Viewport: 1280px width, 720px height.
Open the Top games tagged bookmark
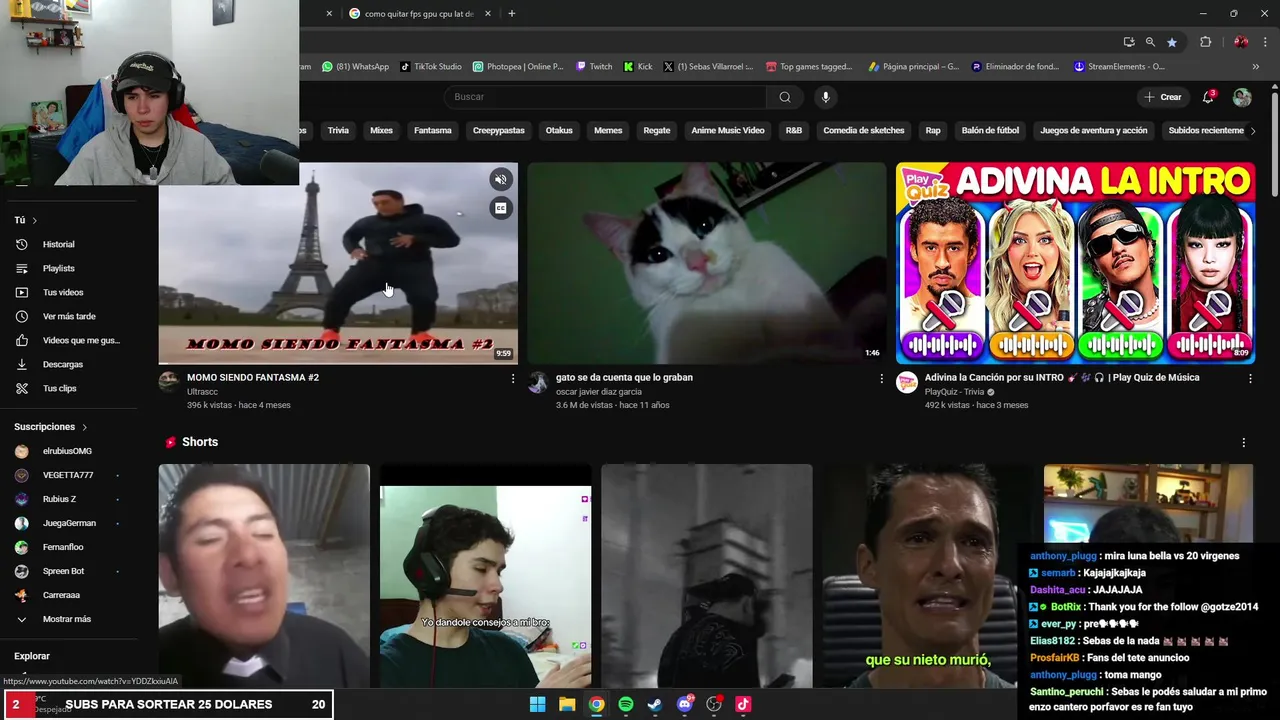pos(809,67)
